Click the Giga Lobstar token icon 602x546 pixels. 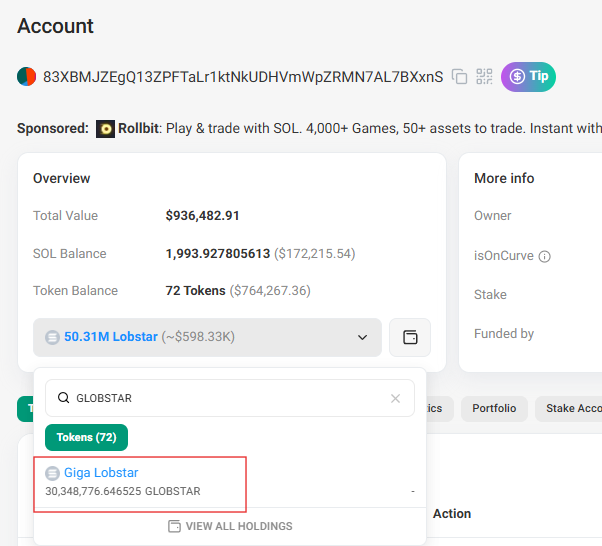[52, 473]
